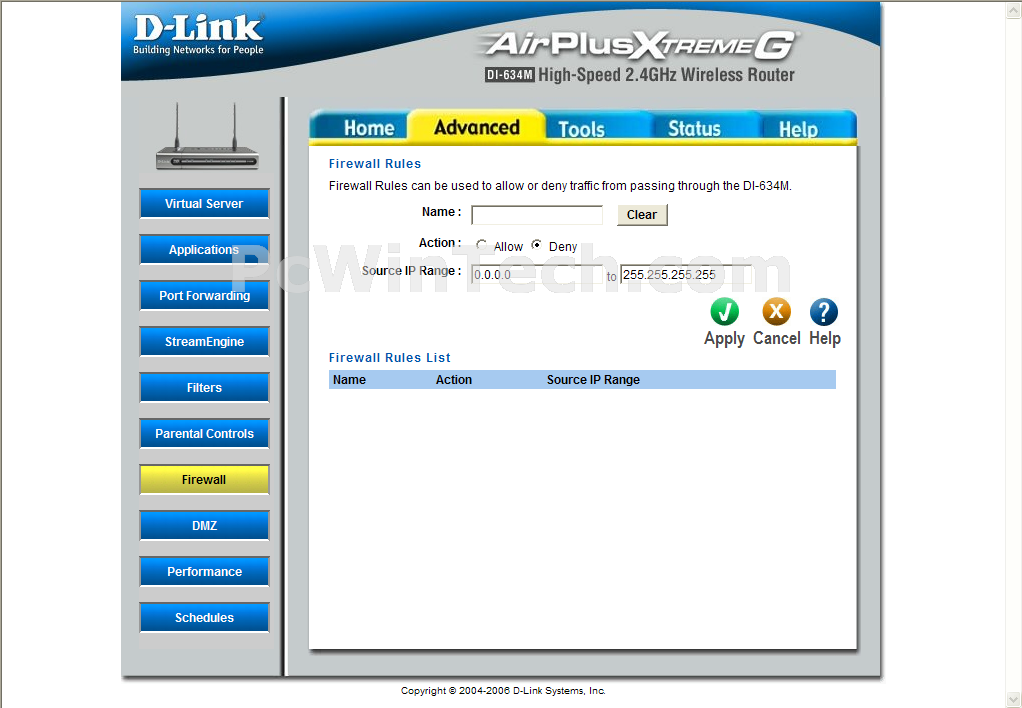
Task: Switch to the Advanced tab
Action: (x=476, y=126)
